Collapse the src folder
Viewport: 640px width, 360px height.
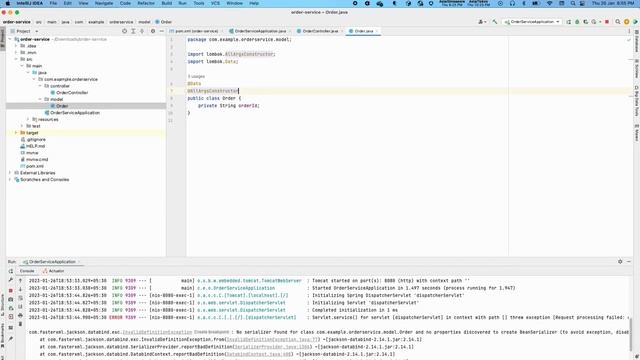tap(16, 59)
